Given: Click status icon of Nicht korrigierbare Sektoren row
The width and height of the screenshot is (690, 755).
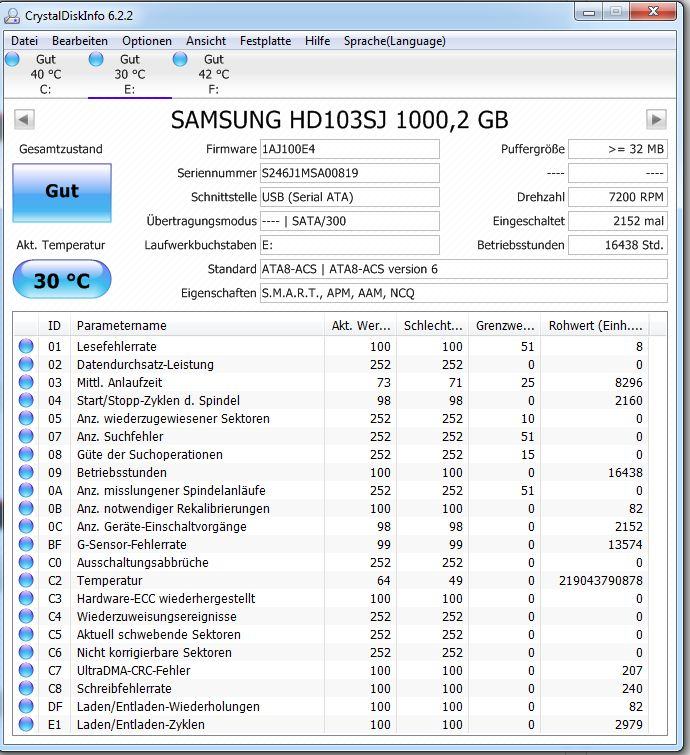Looking at the screenshot, I should pos(26,652).
